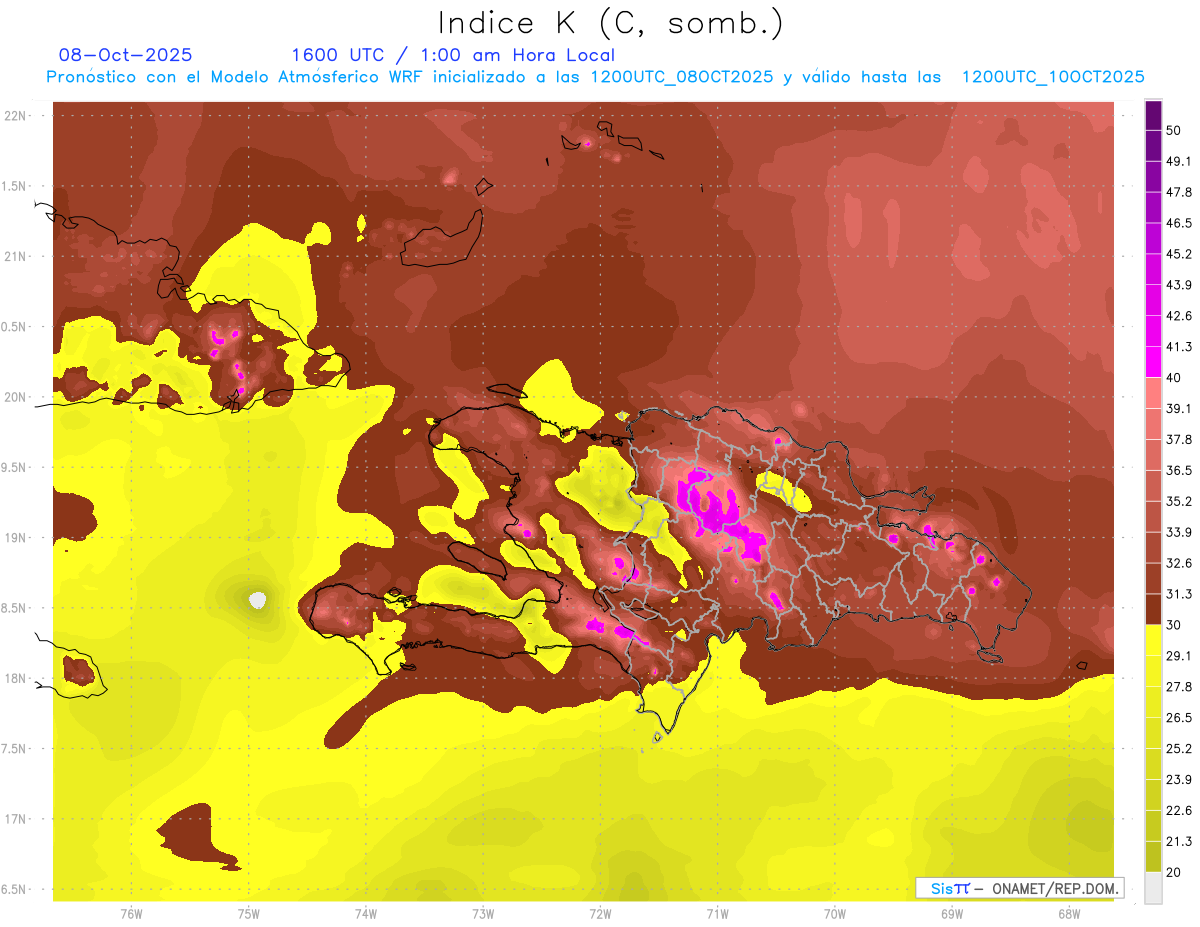Click the '41.3' label on the color scale
Image resolution: width=1200 pixels, height=927 pixels.
1180,347
